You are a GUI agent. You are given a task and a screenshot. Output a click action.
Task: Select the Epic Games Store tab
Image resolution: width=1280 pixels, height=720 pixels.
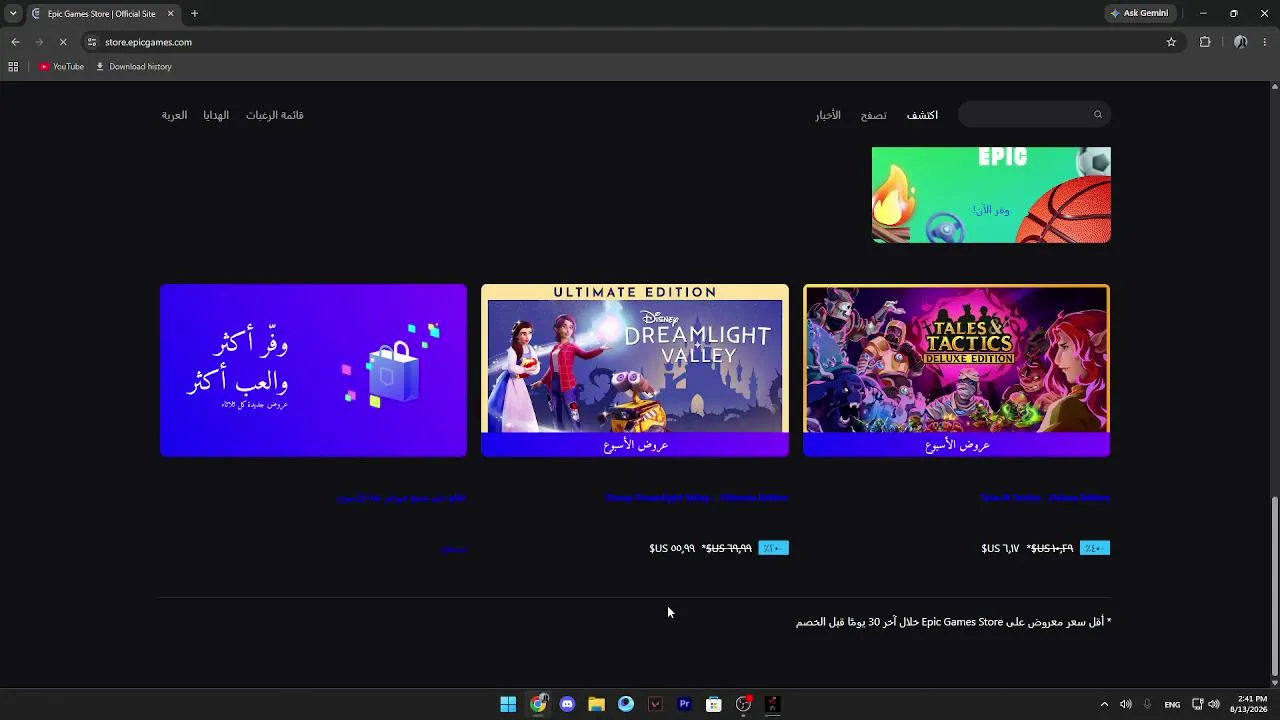(x=103, y=14)
